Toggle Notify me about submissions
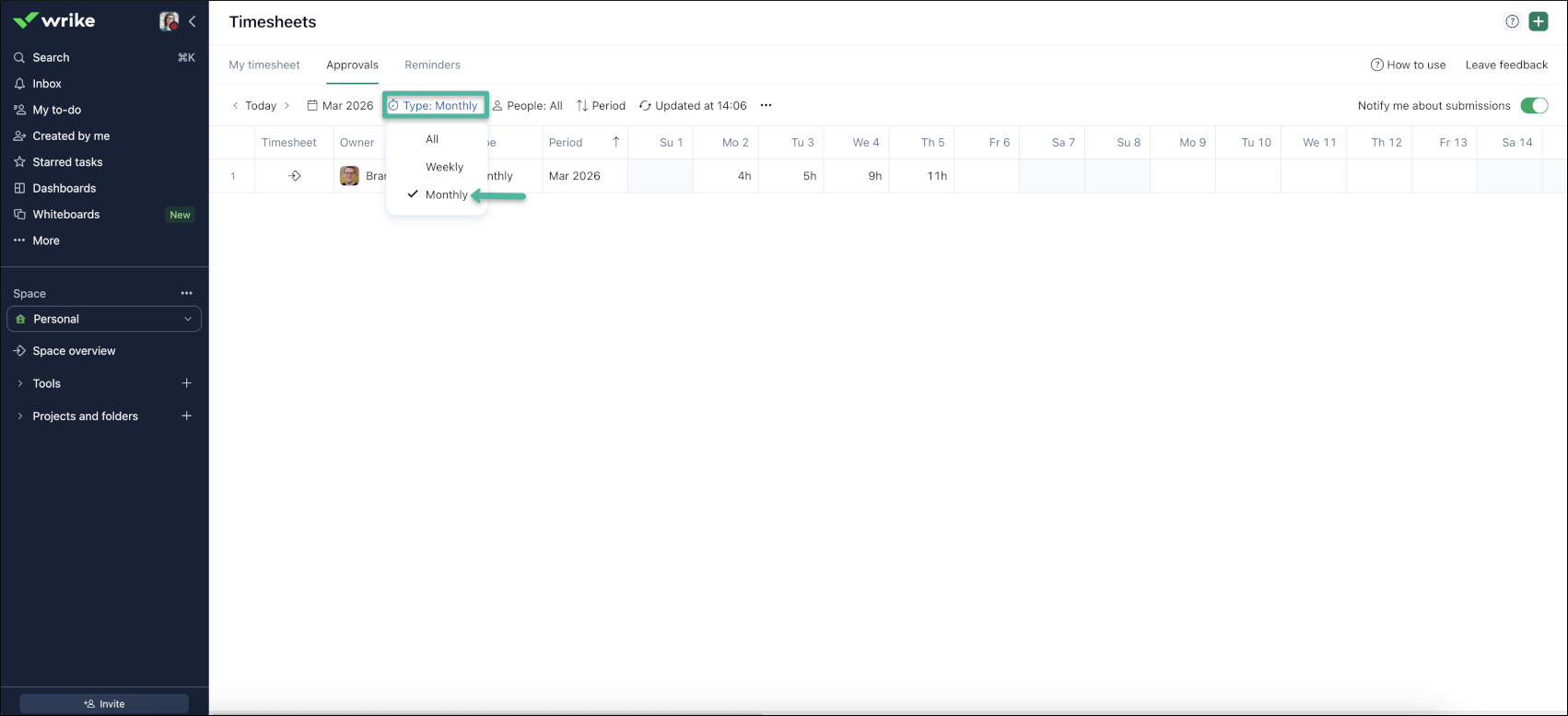The image size is (1568, 716). pos(1534,106)
